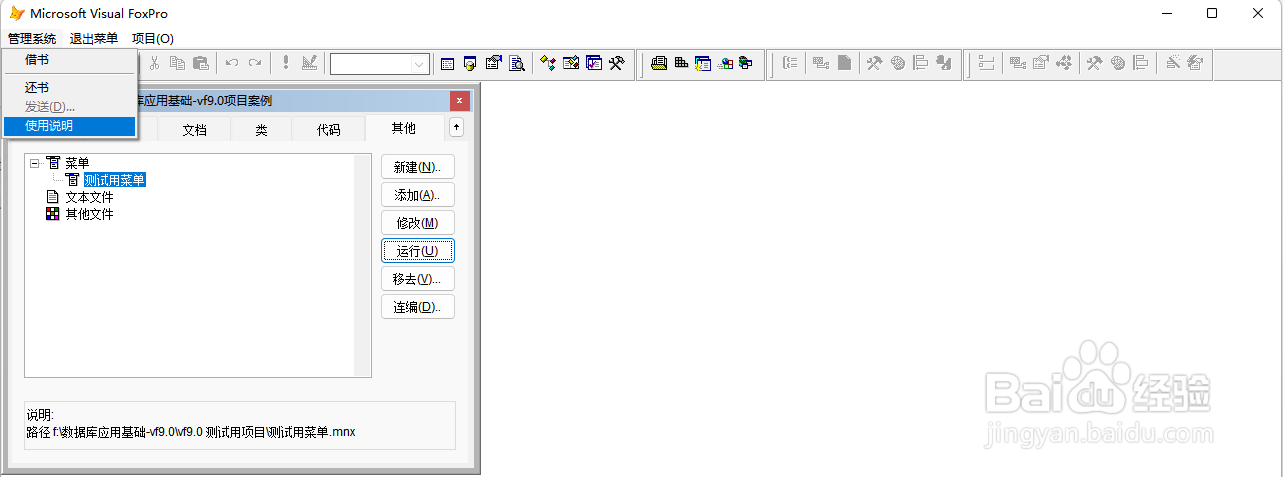
Task: Click the 文本文件 document icon
Action: click(53, 197)
